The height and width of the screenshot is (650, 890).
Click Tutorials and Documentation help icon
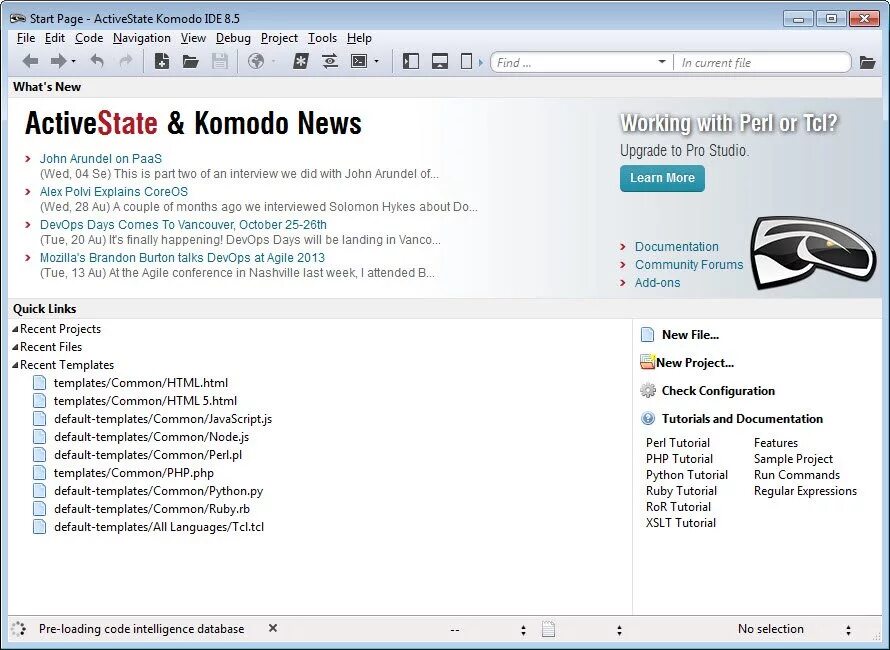click(648, 419)
